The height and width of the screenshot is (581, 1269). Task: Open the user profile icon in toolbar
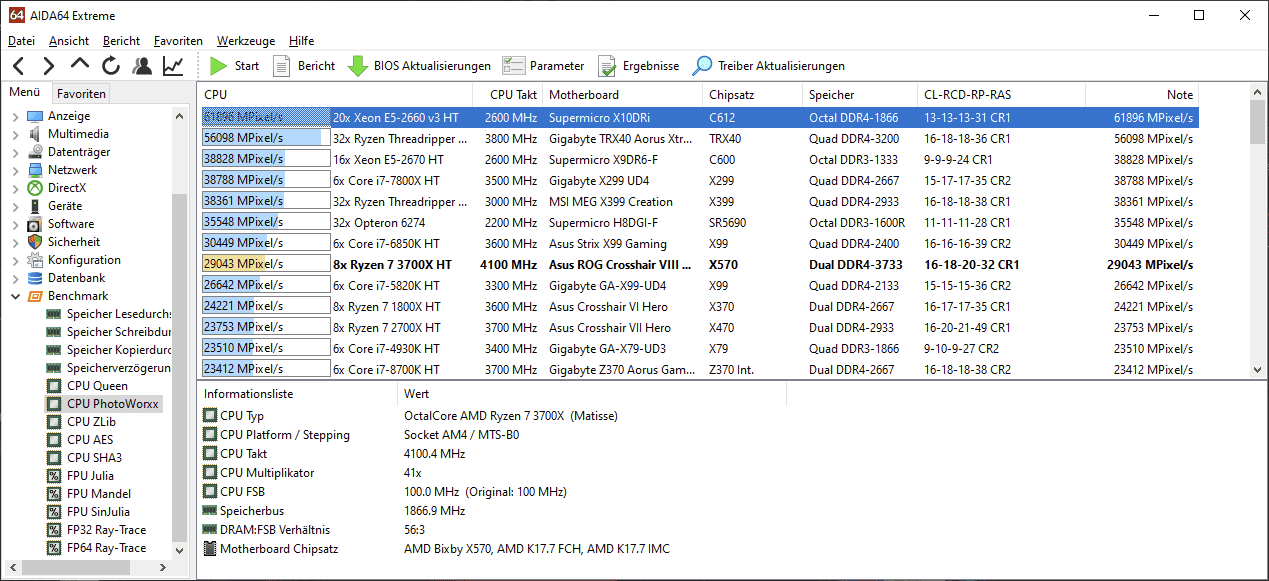coord(142,66)
